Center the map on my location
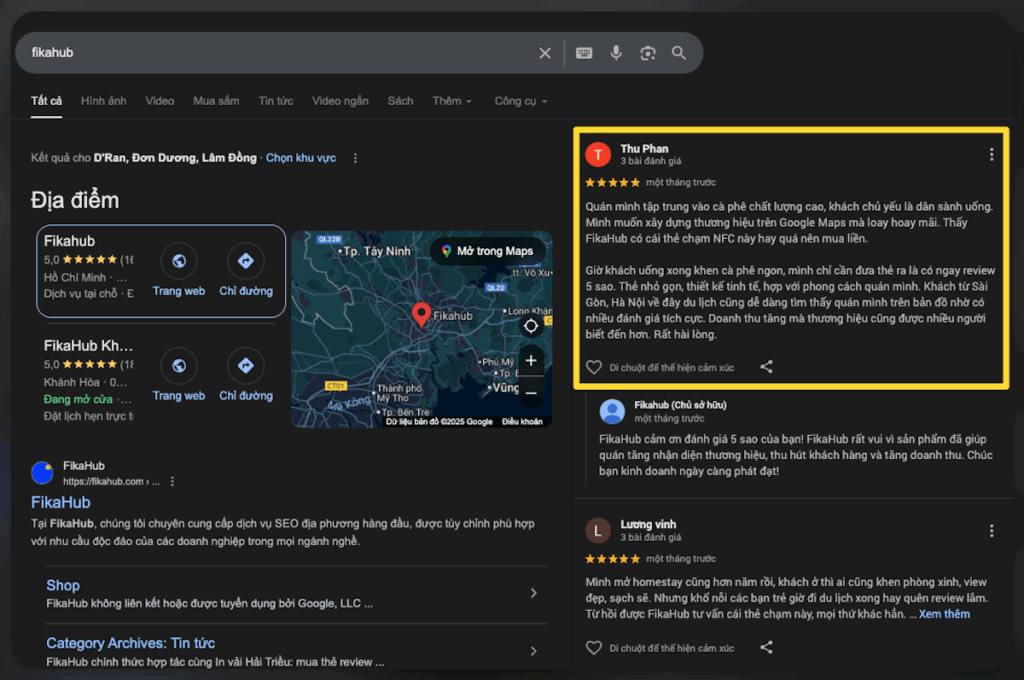 [x=531, y=325]
